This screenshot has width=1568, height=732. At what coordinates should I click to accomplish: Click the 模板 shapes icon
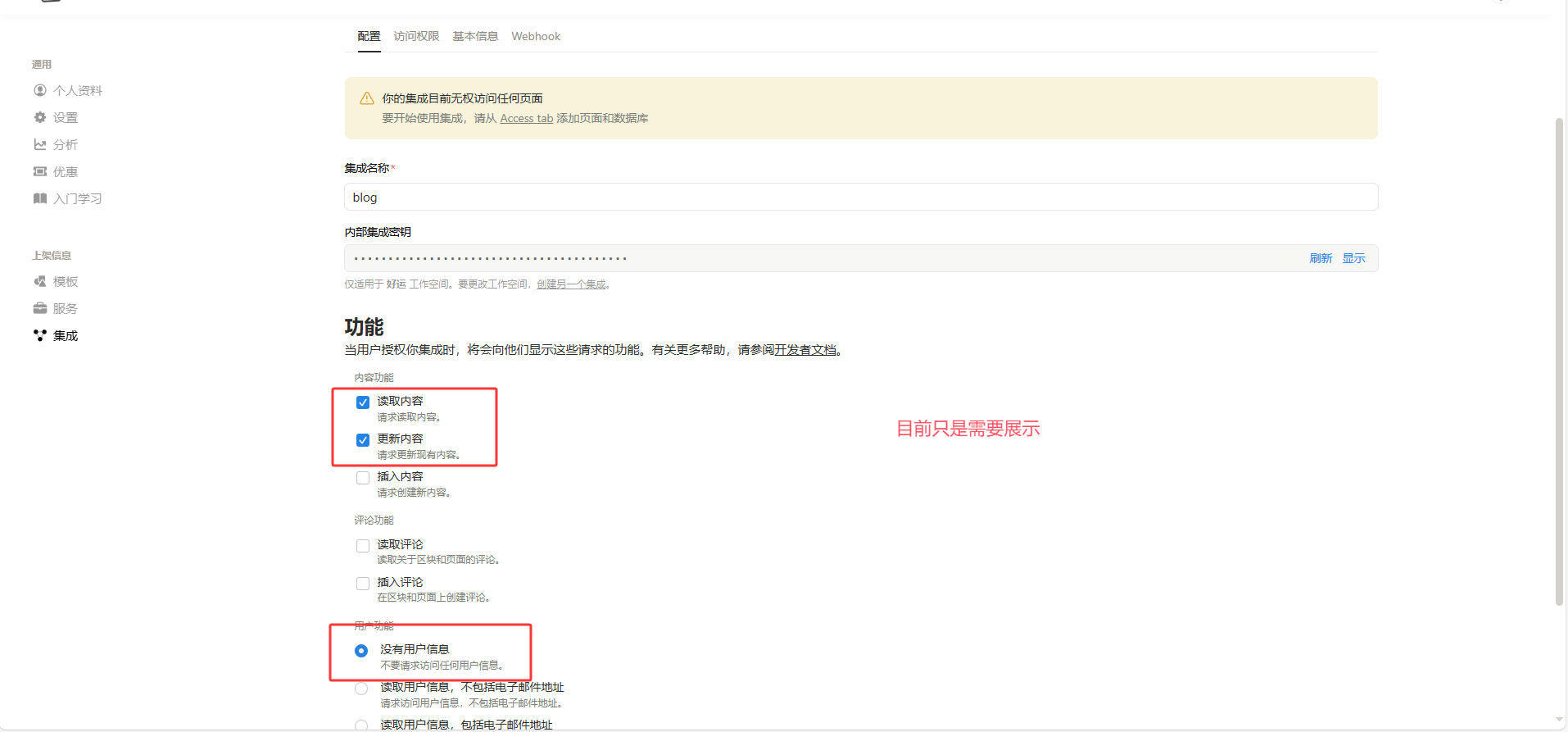39,281
